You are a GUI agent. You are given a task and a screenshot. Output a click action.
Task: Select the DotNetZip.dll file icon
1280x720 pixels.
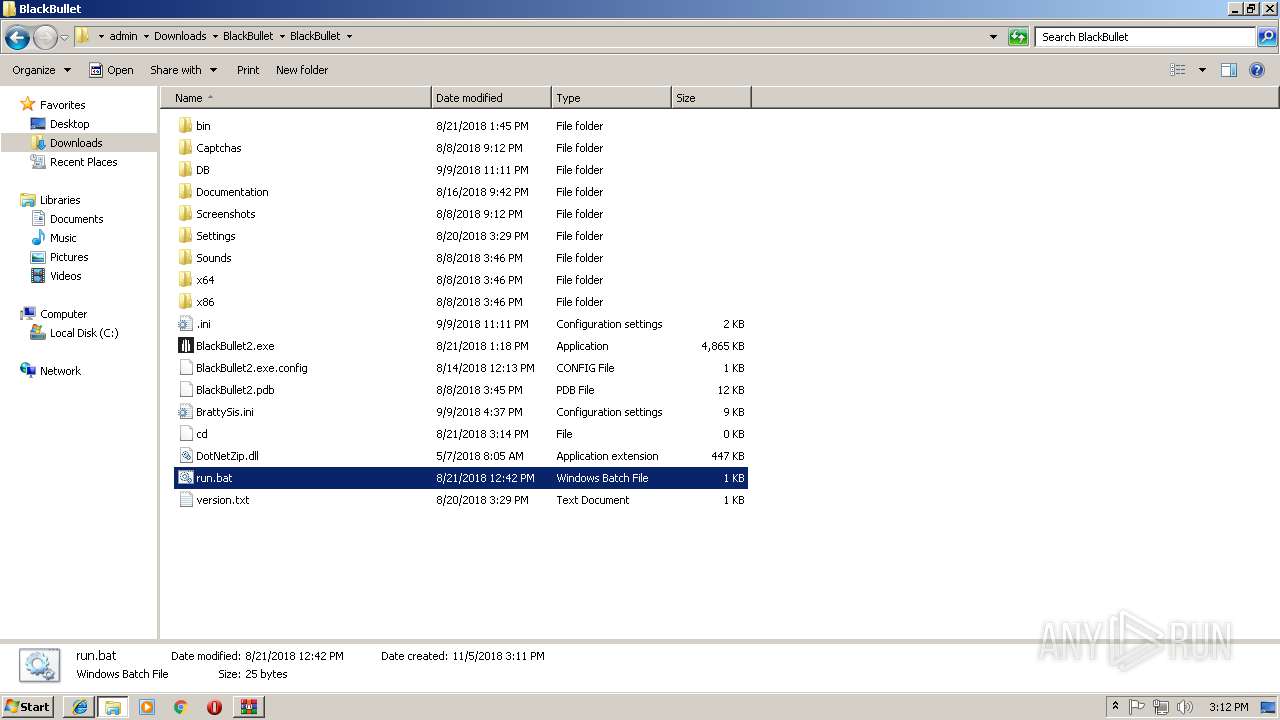(x=185, y=456)
